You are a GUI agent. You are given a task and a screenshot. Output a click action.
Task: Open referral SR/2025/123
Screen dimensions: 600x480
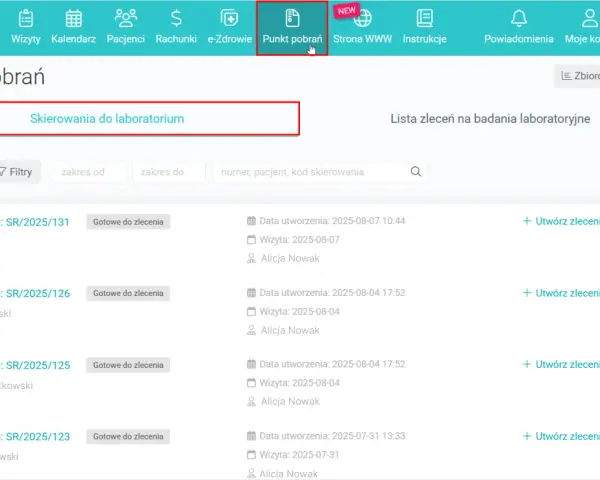pyautogui.click(x=38, y=437)
